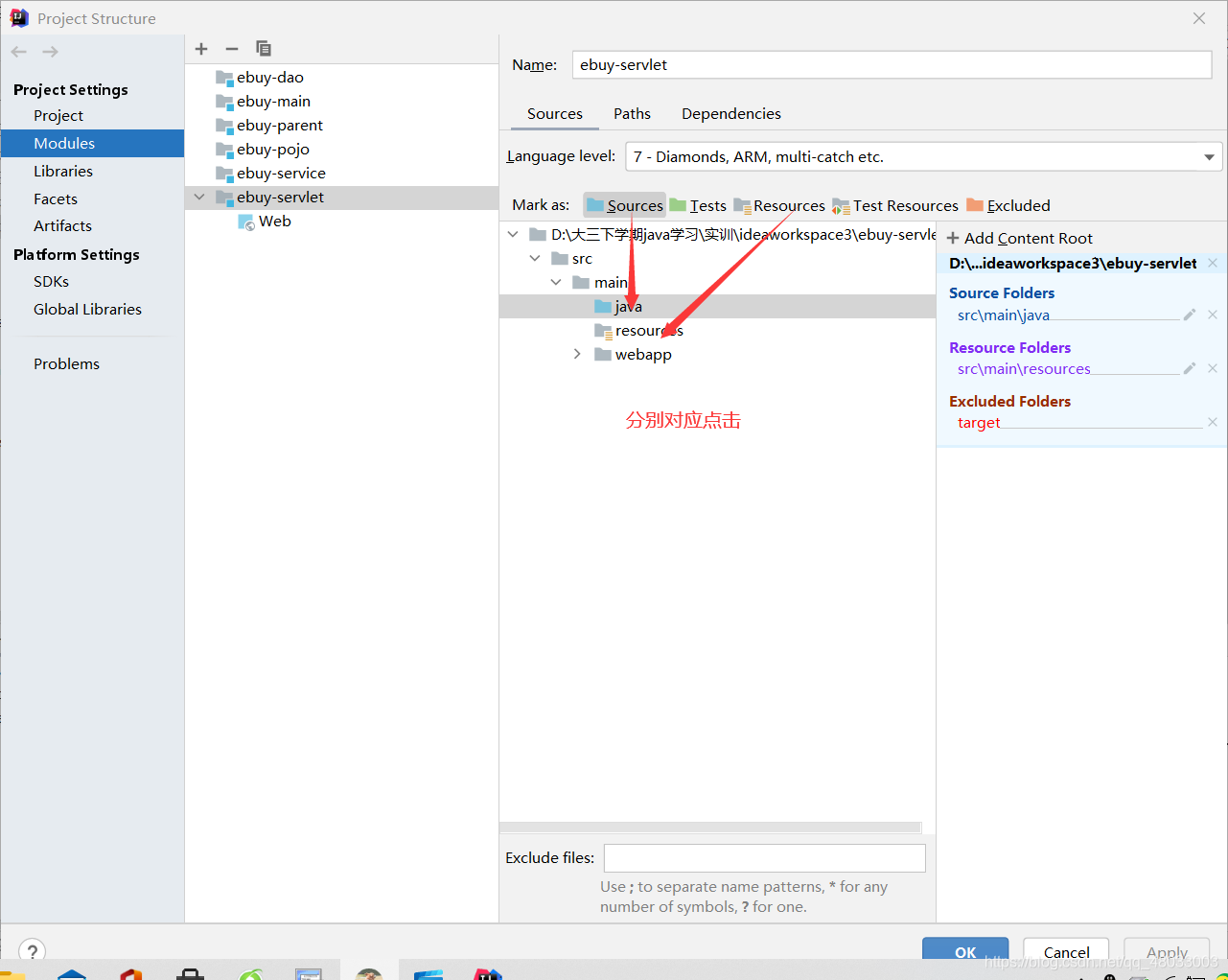Switch to the Dependencies tab
The width and height of the screenshot is (1228, 980).
click(x=731, y=113)
